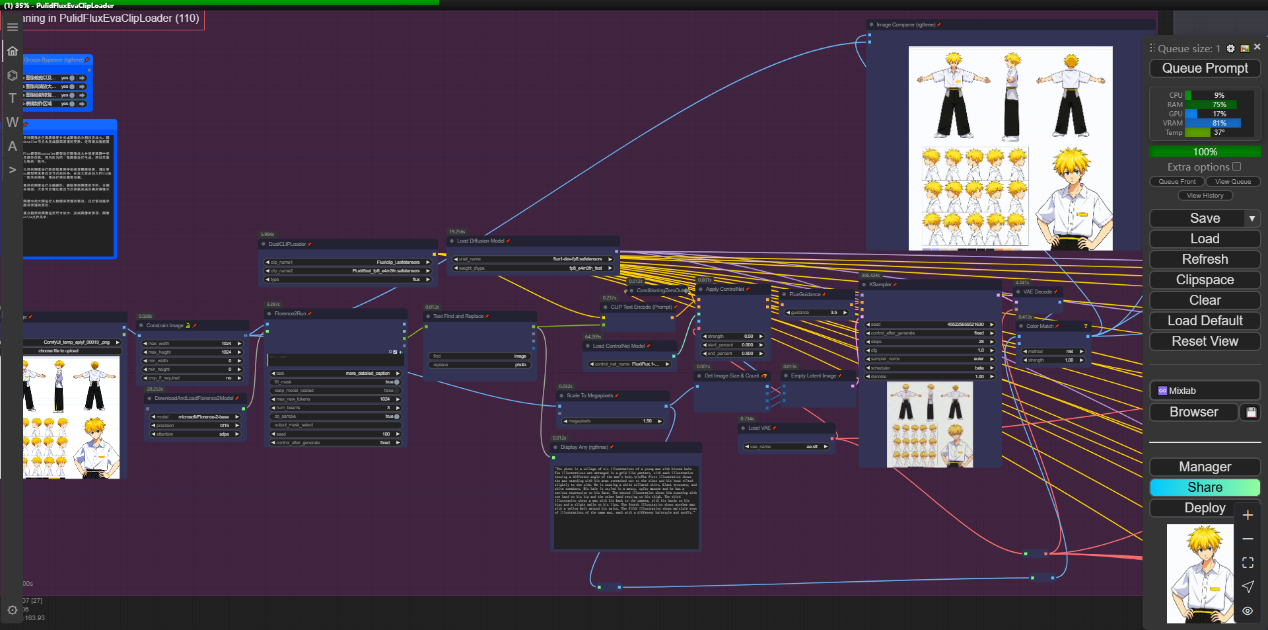Click the save icon next to Browser
The width and height of the screenshot is (1268, 630).
[1250, 412]
